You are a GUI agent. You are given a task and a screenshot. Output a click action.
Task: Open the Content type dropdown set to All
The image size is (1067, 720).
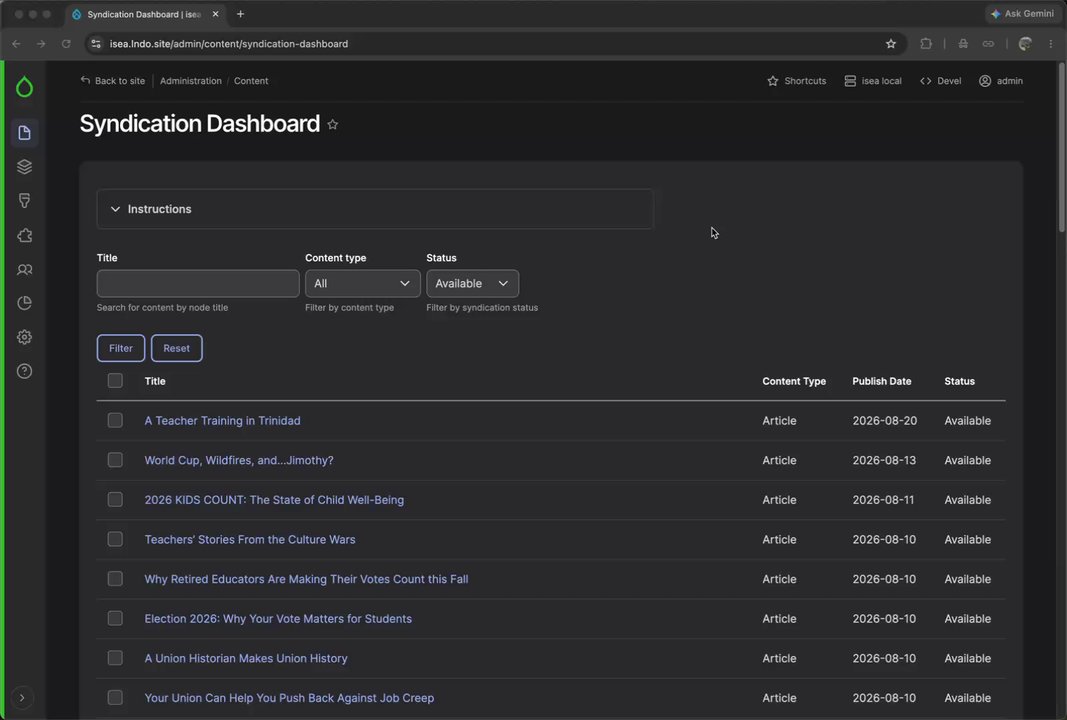363,284
